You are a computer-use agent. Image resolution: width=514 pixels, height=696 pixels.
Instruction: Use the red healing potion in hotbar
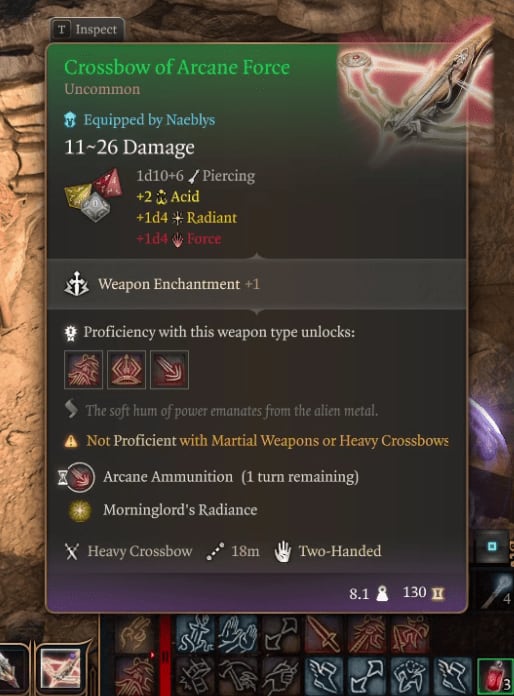click(494, 676)
